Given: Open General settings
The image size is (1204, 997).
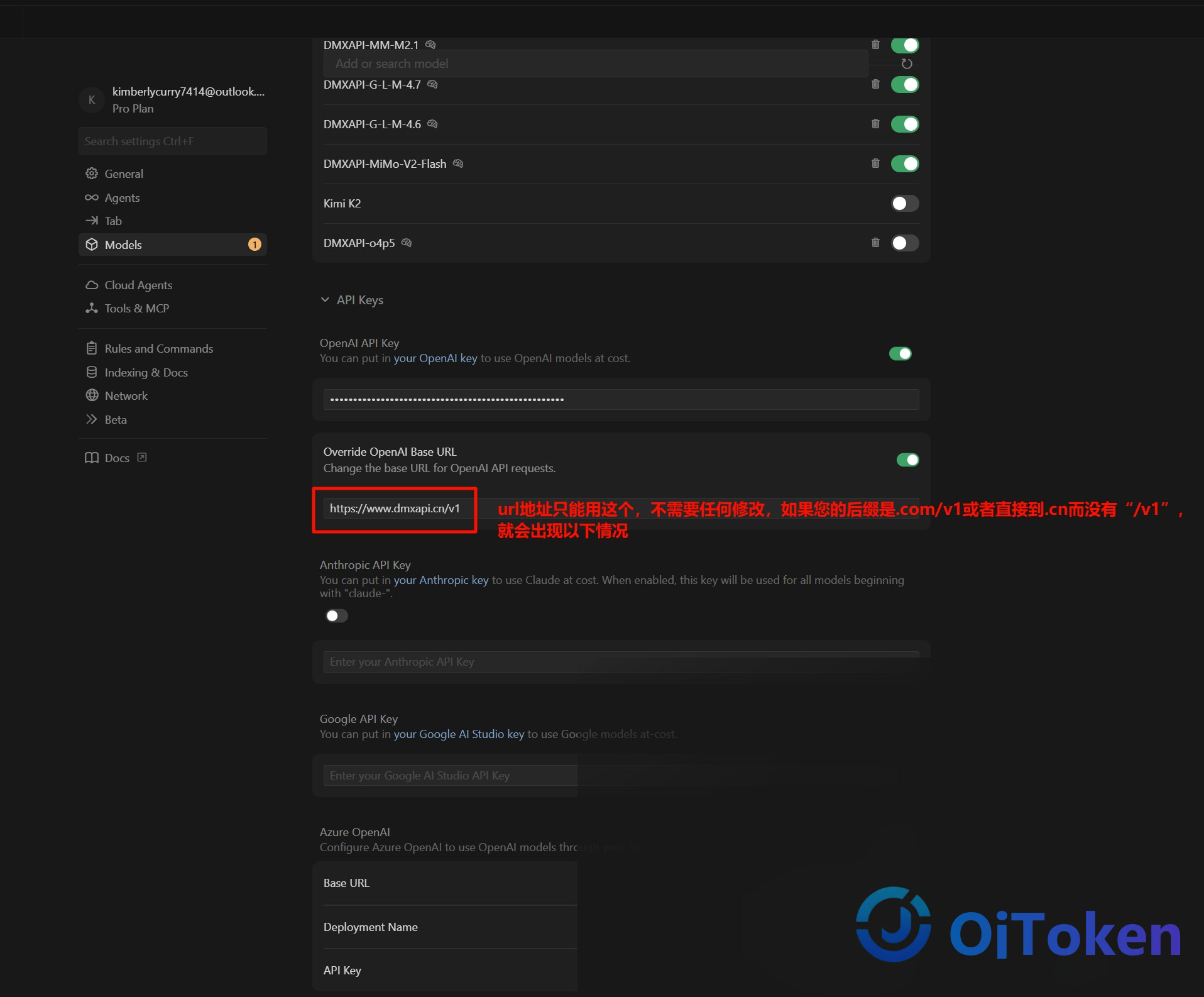Looking at the screenshot, I should click(x=173, y=174).
